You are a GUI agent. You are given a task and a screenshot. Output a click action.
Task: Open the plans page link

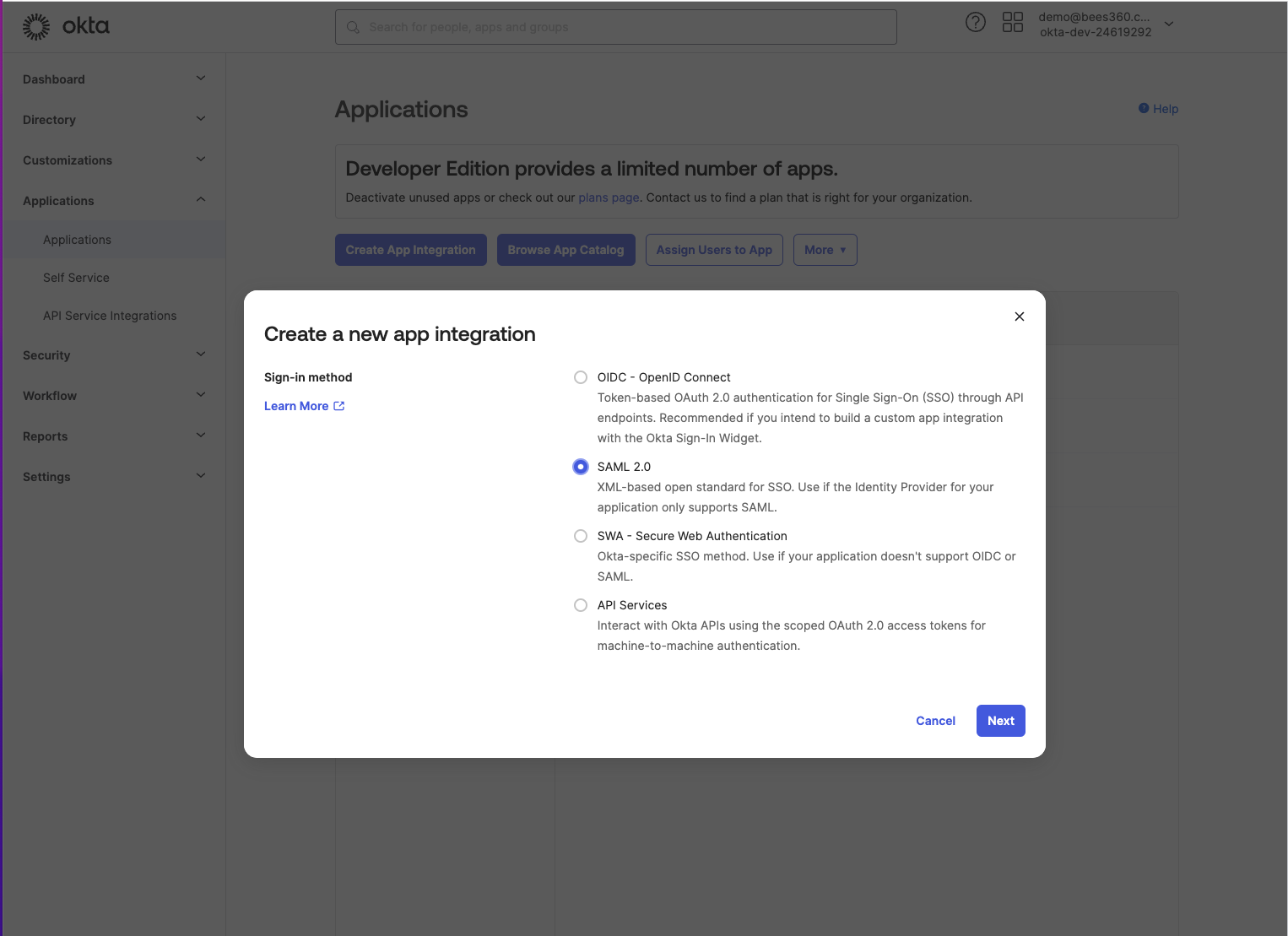tap(609, 197)
